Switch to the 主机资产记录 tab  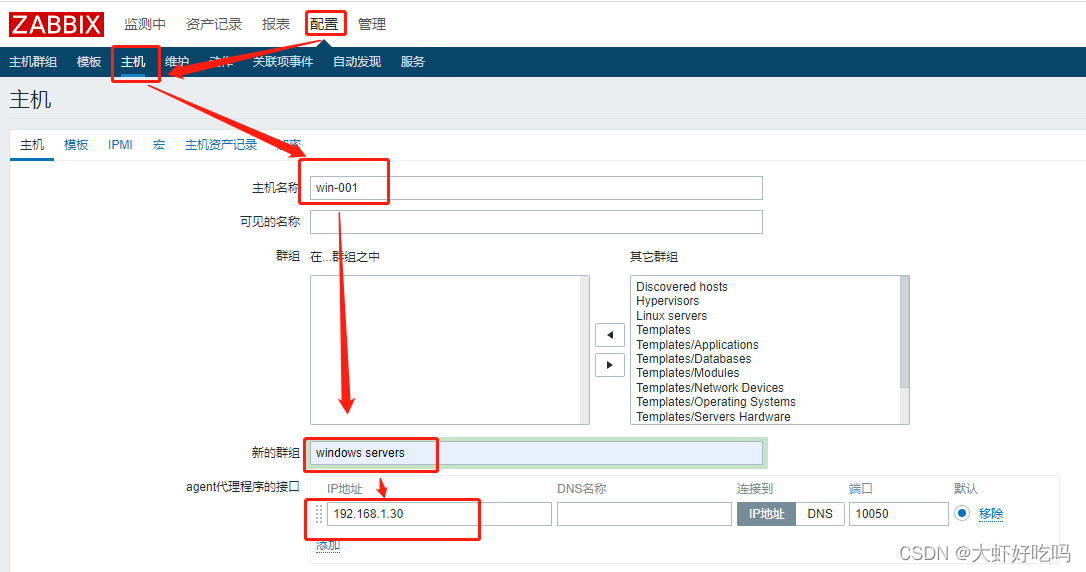tap(221, 145)
